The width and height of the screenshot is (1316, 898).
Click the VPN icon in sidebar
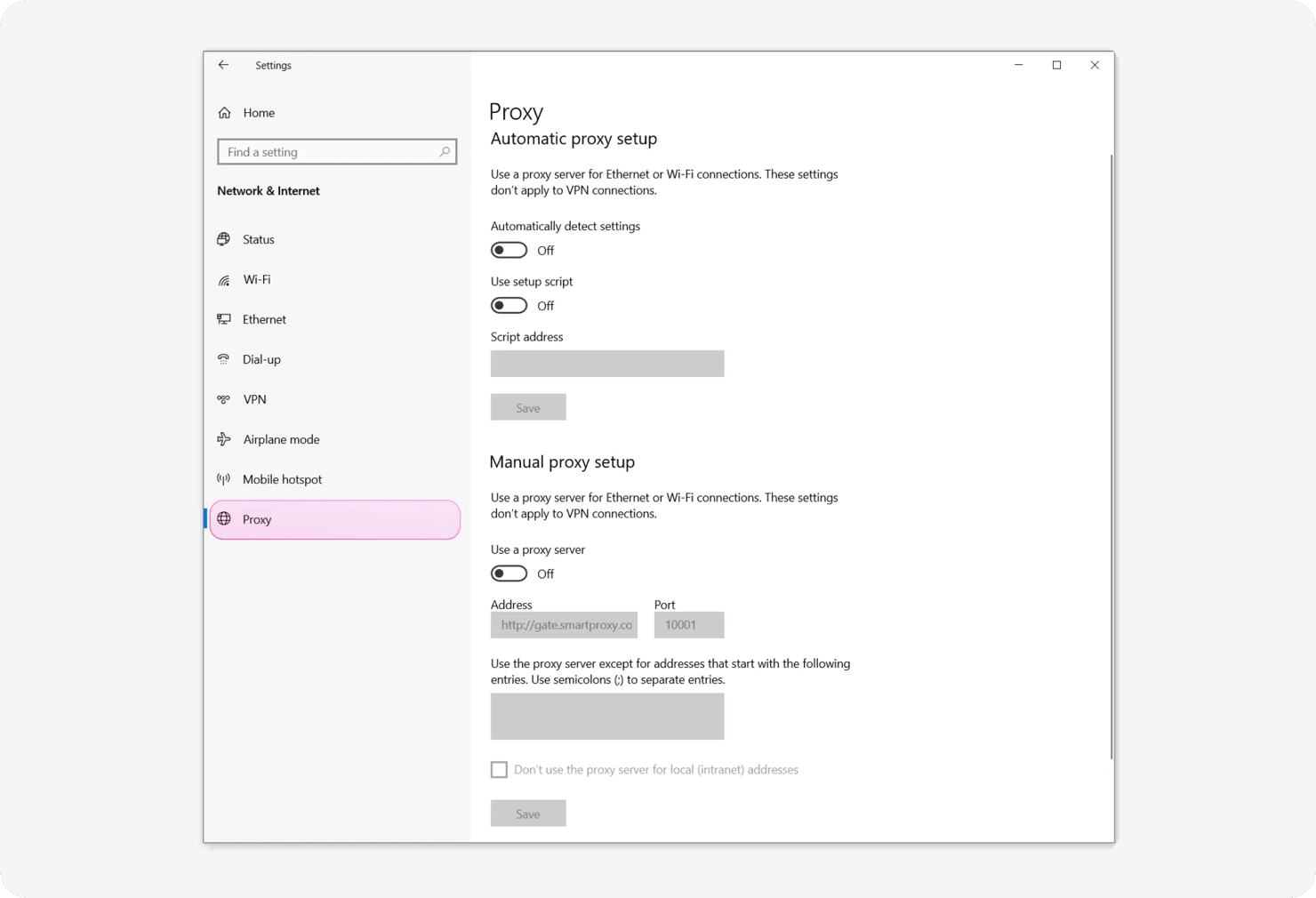(x=224, y=399)
